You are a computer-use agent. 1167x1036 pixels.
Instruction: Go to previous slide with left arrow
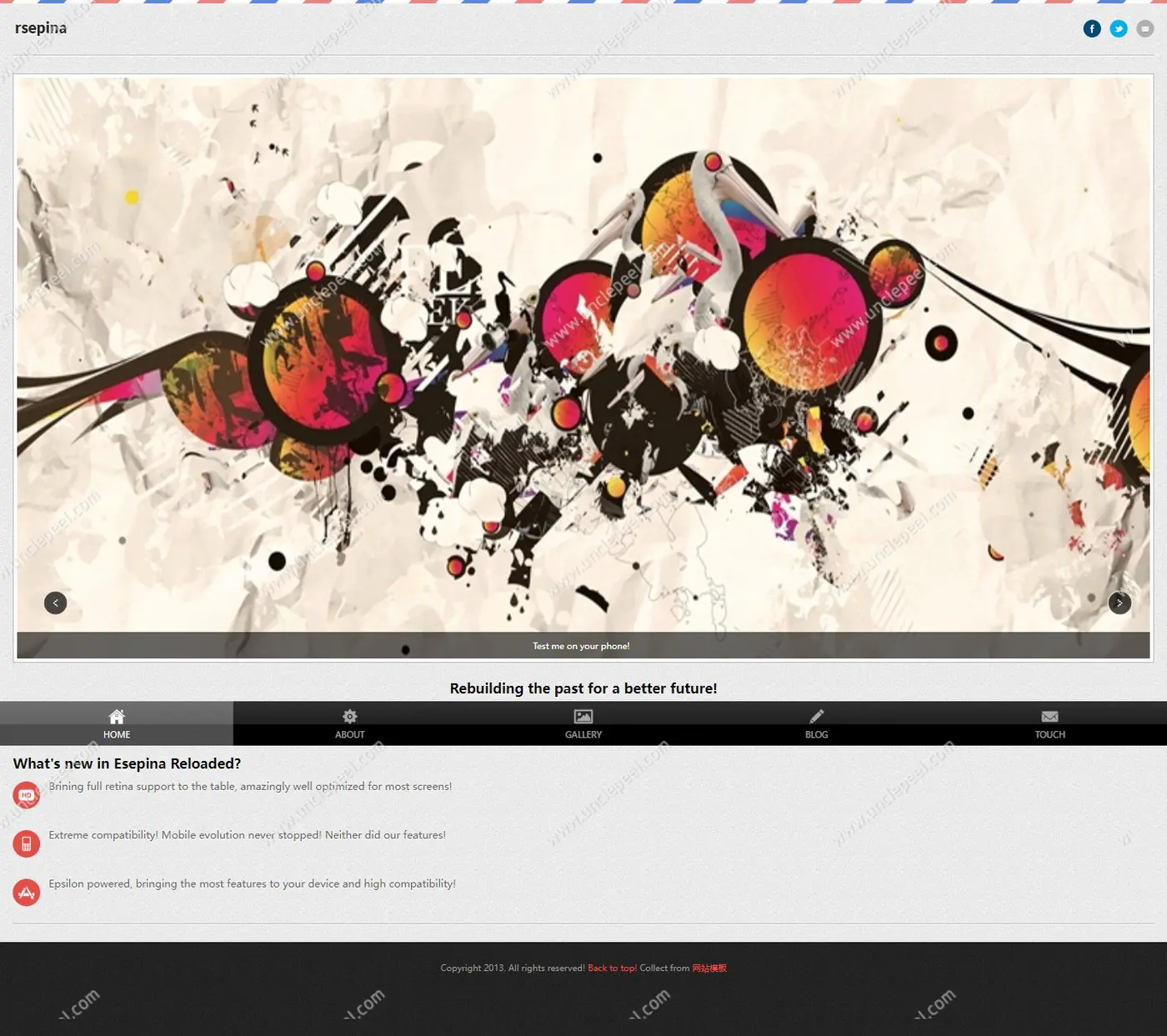[x=55, y=603]
